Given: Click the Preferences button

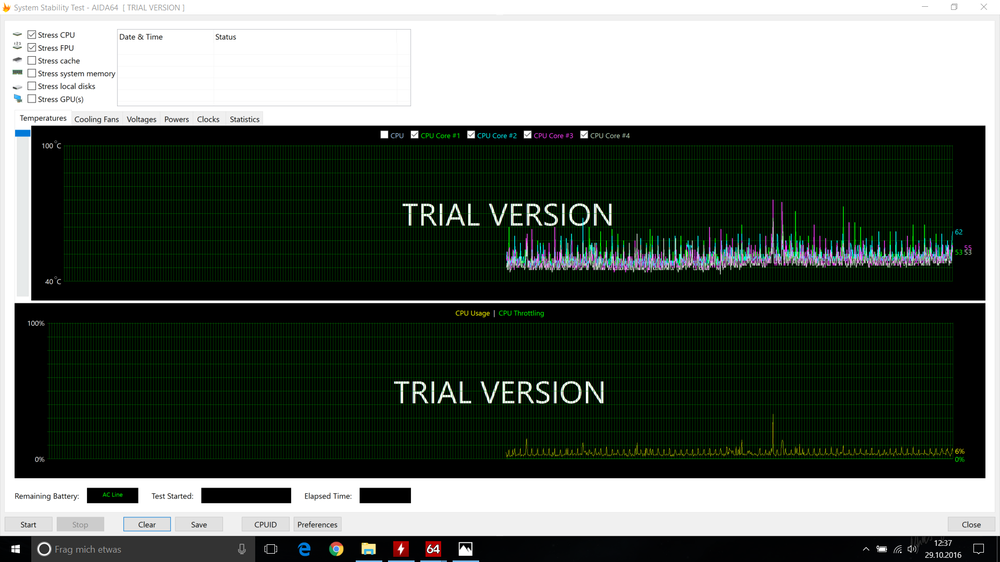Looking at the screenshot, I should 317,524.
